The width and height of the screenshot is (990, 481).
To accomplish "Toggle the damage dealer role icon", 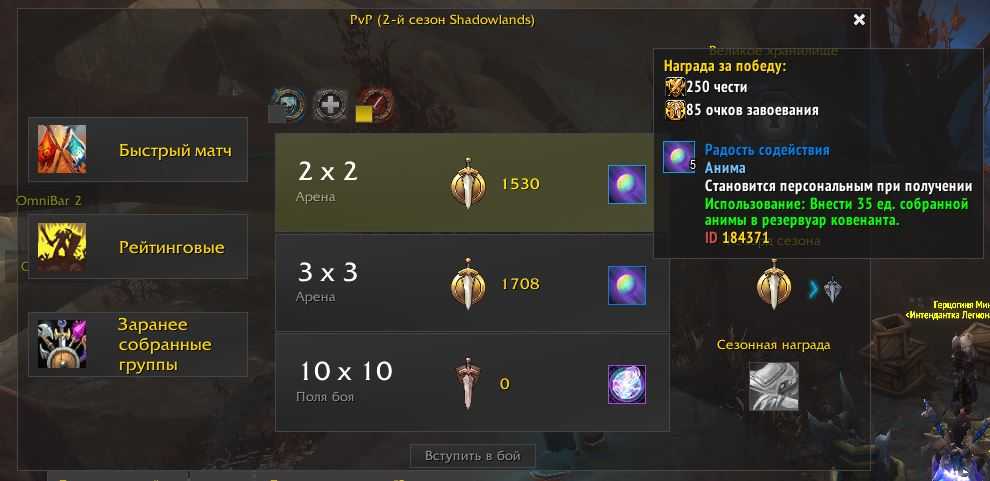I will click(376, 104).
